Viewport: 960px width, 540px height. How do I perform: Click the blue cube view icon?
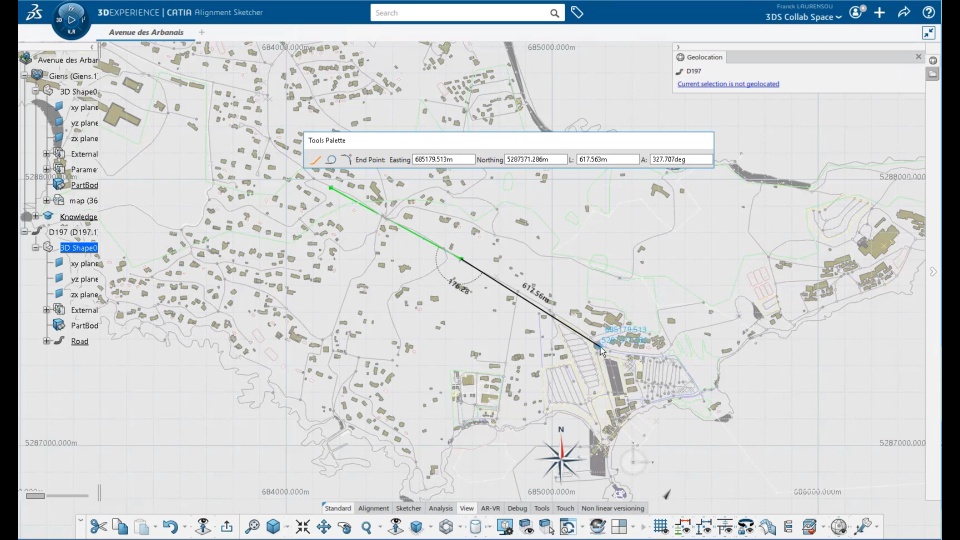(x=273, y=527)
